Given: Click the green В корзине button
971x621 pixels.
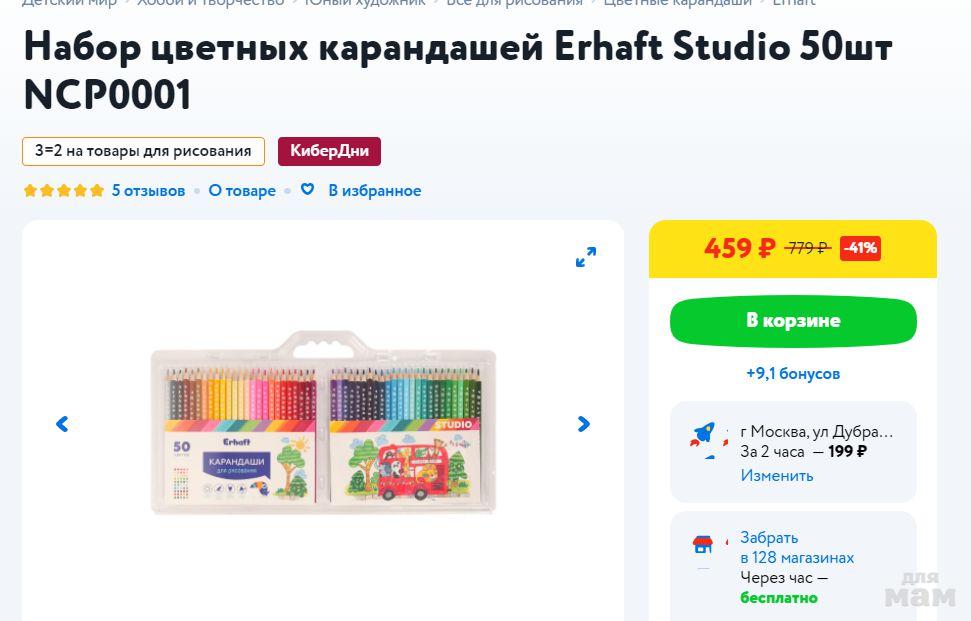Looking at the screenshot, I should [x=793, y=321].
